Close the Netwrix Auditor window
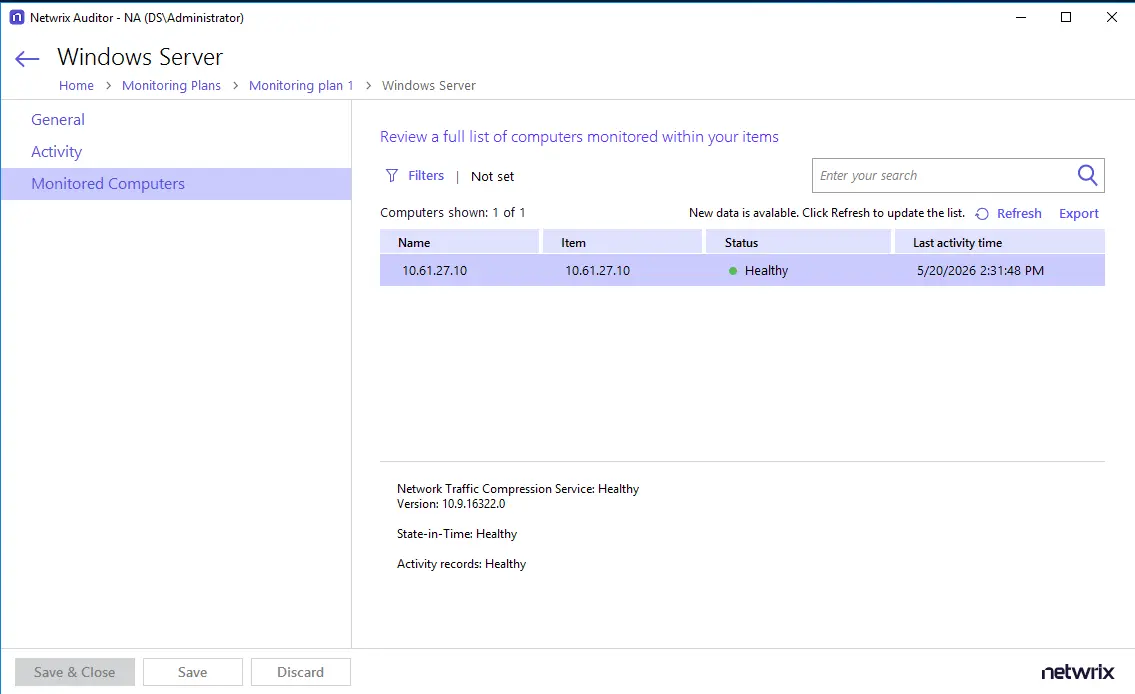 [1112, 17]
